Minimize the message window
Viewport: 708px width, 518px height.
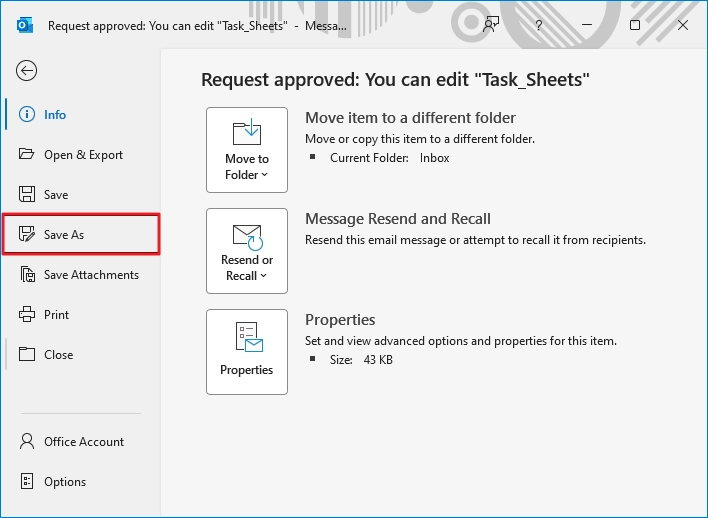coord(587,25)
